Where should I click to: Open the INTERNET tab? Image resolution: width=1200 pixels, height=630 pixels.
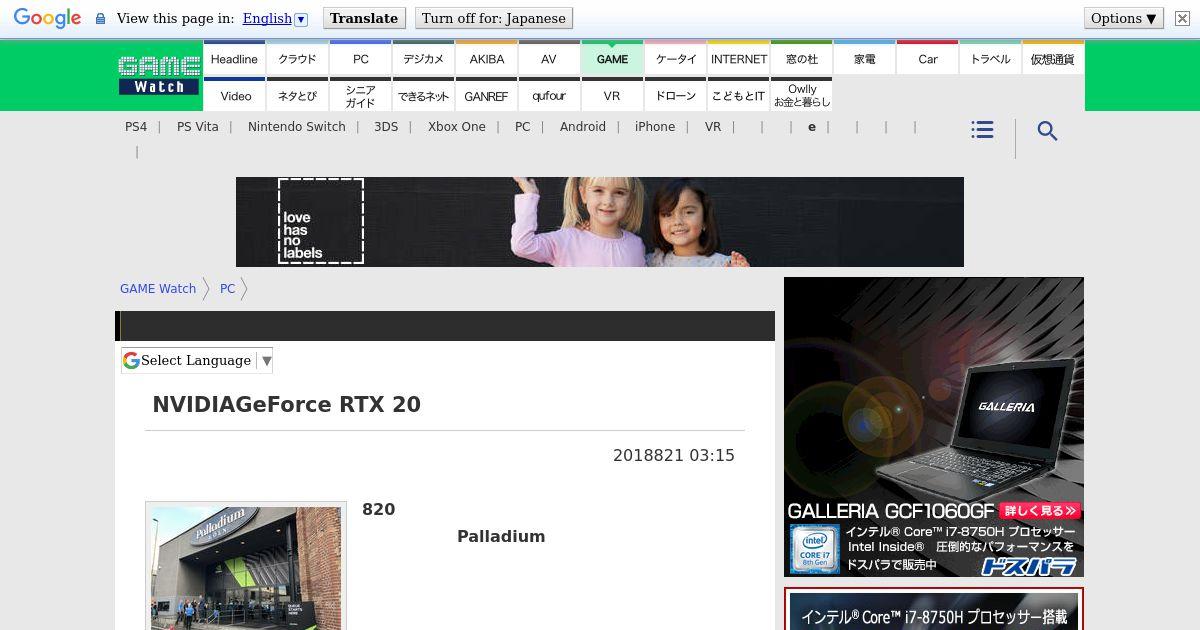coord(739,59)
